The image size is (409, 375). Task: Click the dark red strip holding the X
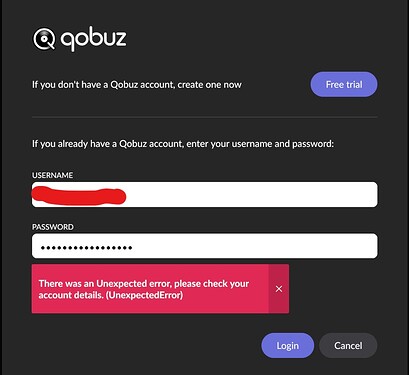[279, 289]
